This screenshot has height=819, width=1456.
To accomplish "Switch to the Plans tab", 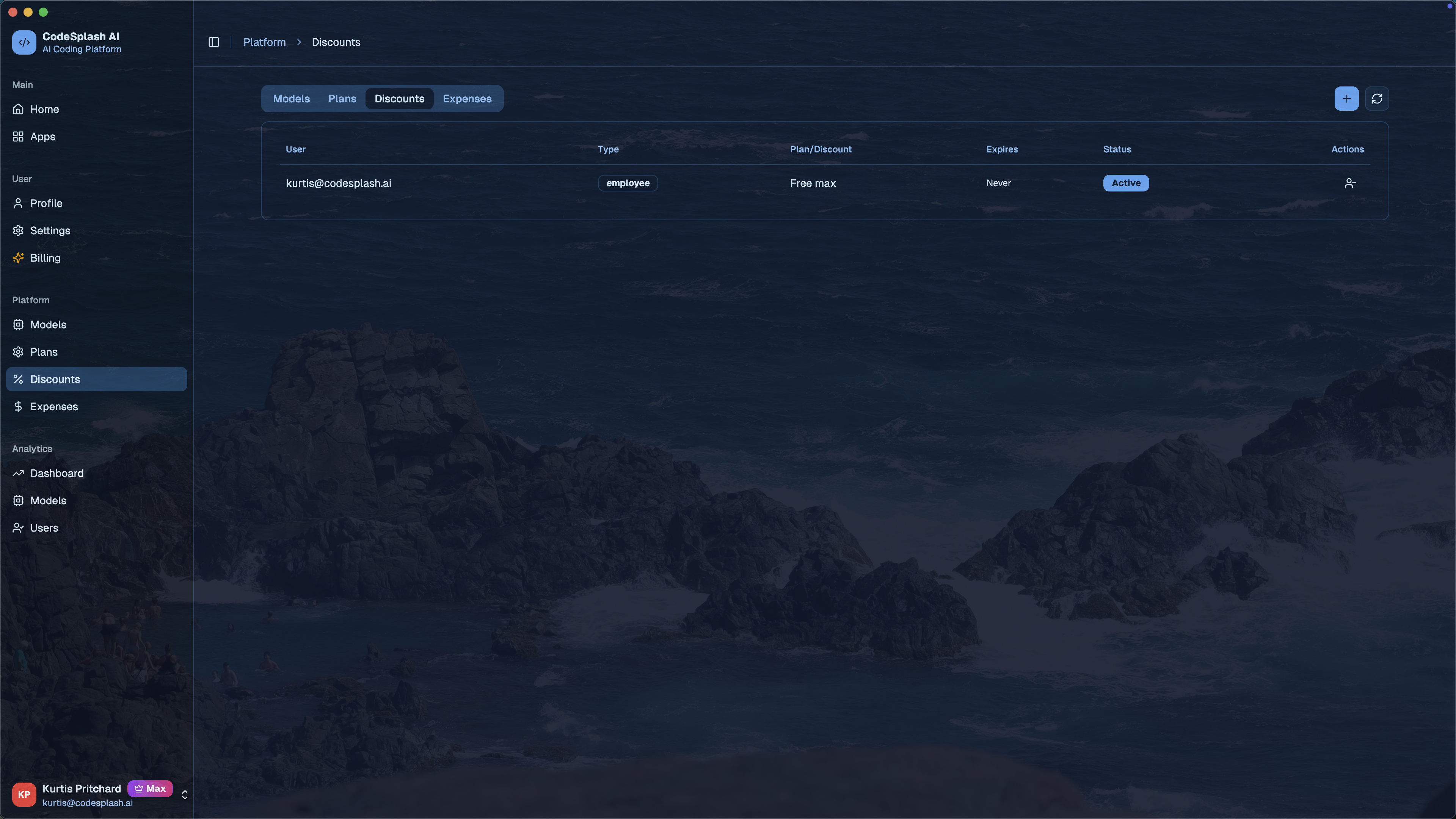I will pos(342,99).
